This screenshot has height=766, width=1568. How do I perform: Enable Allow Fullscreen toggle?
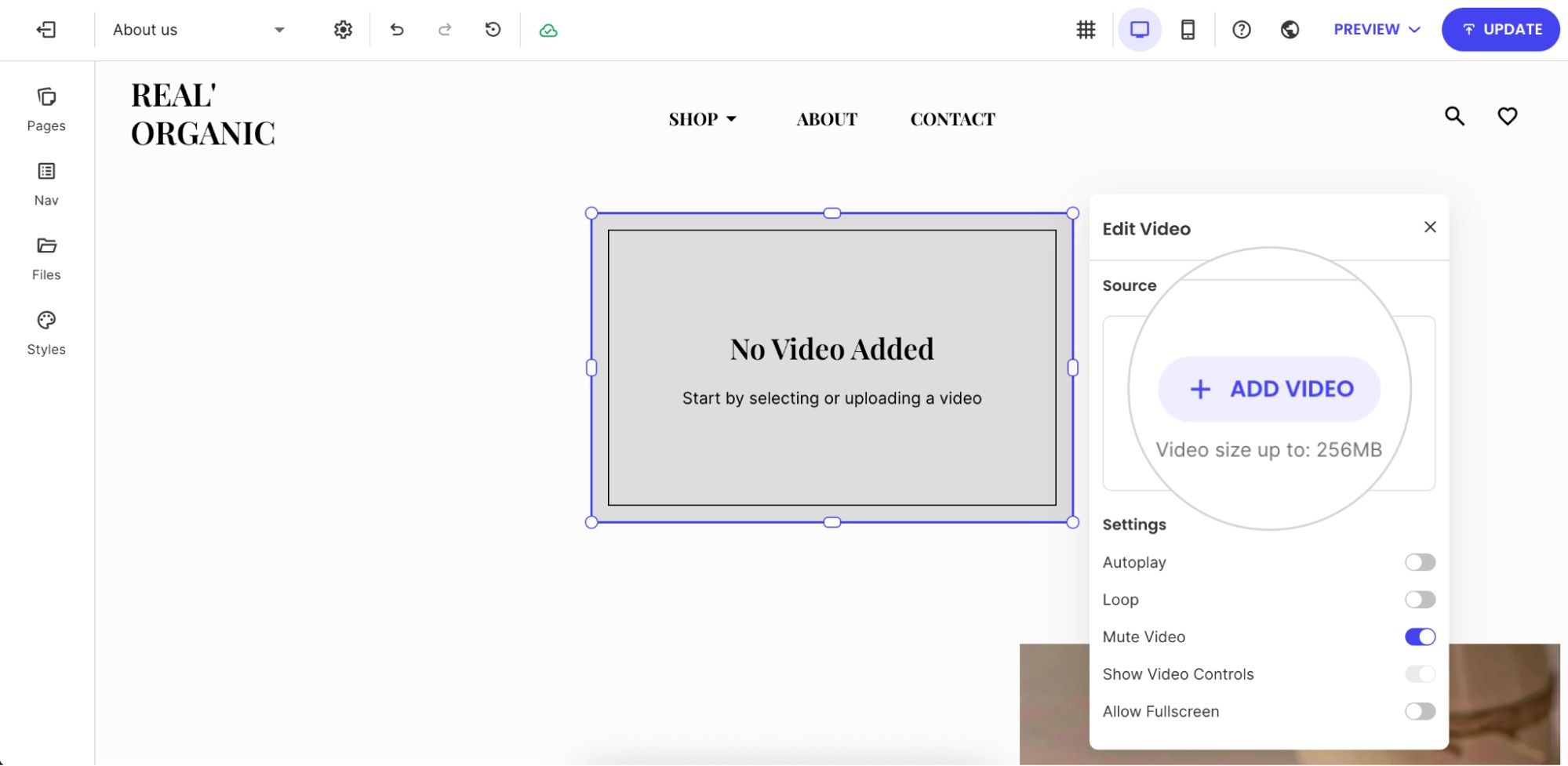(1420, 711)
